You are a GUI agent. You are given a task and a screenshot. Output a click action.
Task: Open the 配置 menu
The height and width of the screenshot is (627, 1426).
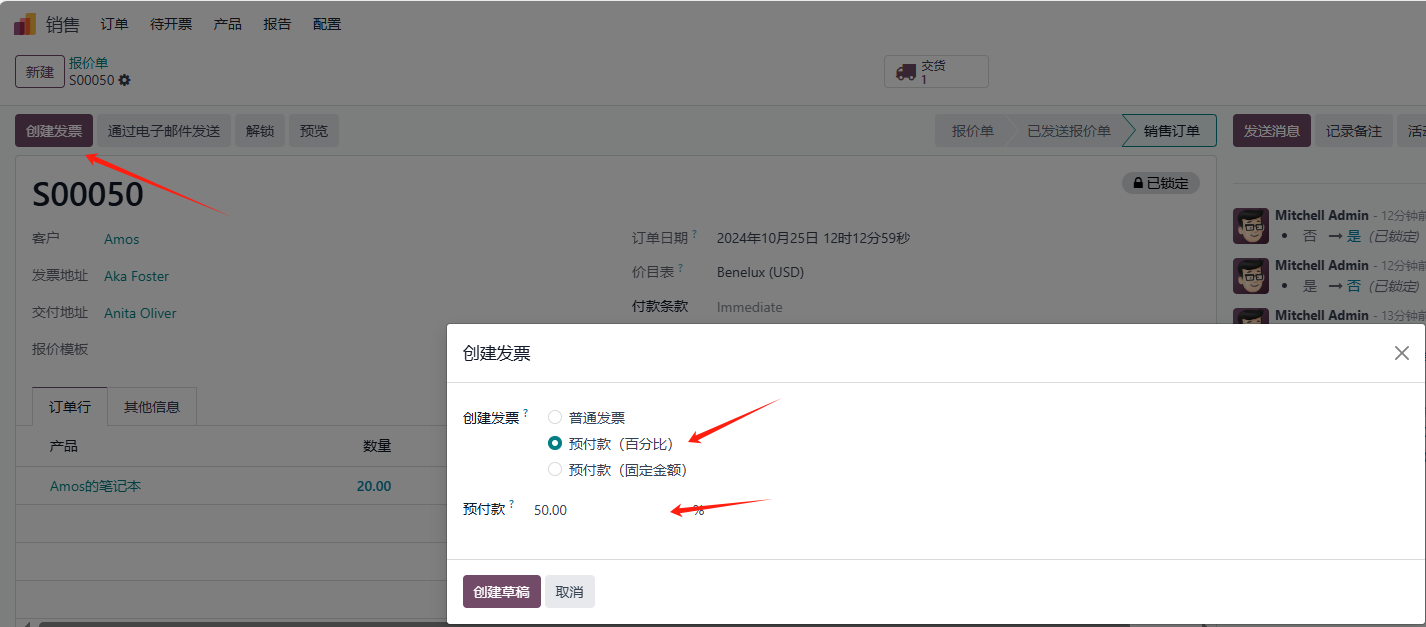coord(326,23)
